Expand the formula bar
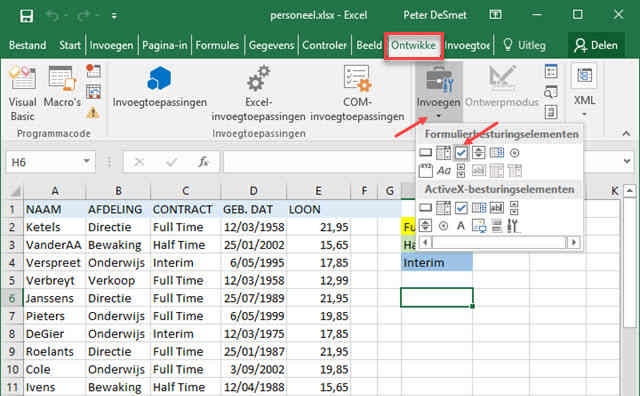The image size is (640, 396). pos(627,162)
